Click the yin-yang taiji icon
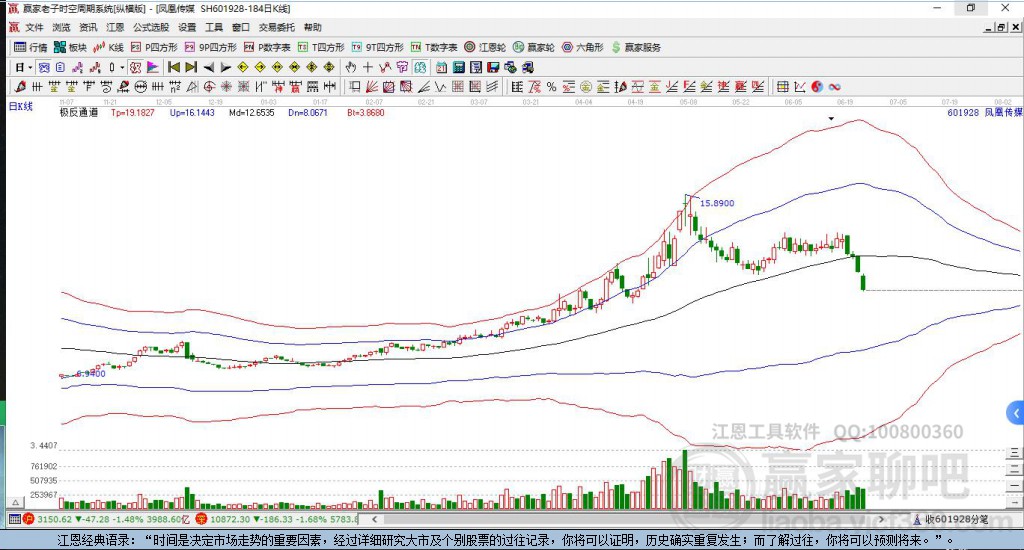This screenshot has height=550, width=1024. click(817, 87)
